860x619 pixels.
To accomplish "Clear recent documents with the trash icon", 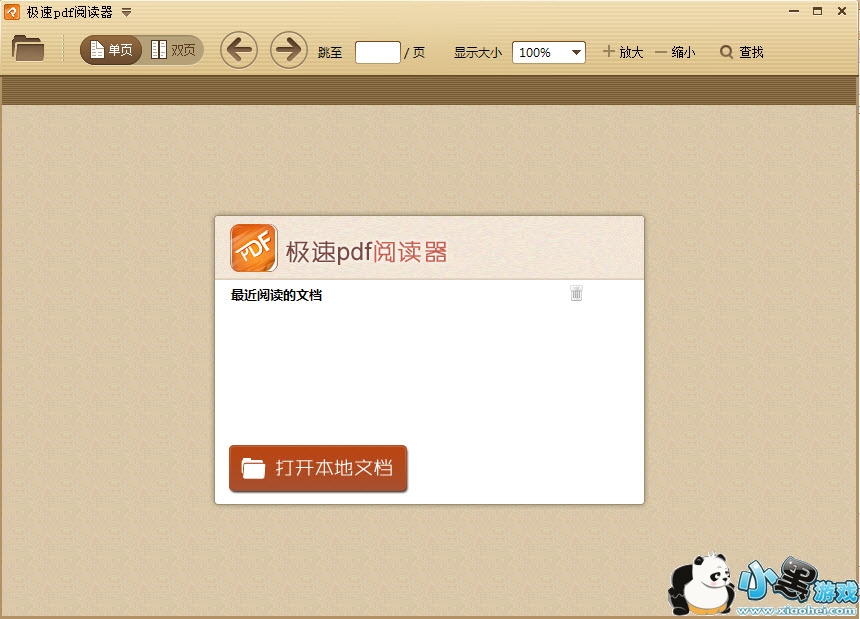I will click(576, 292).
